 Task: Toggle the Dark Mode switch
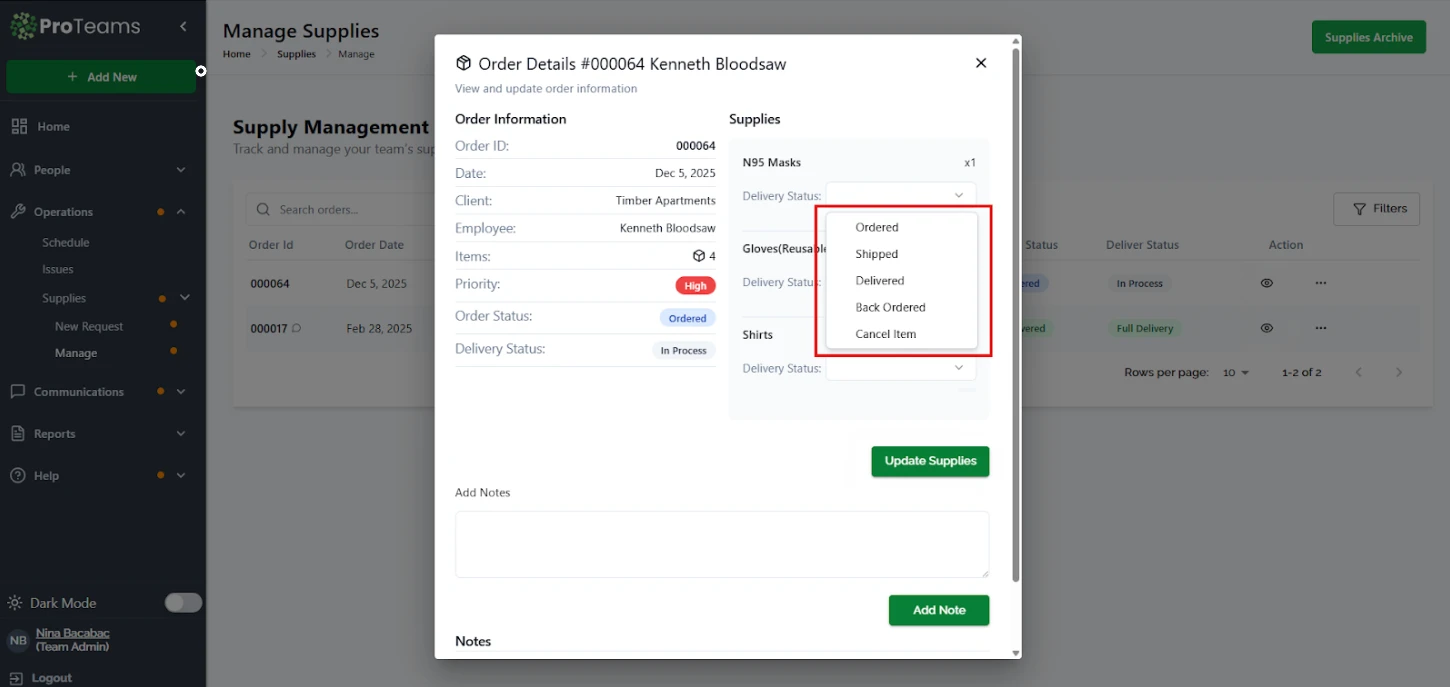click(x=183, y=603)
